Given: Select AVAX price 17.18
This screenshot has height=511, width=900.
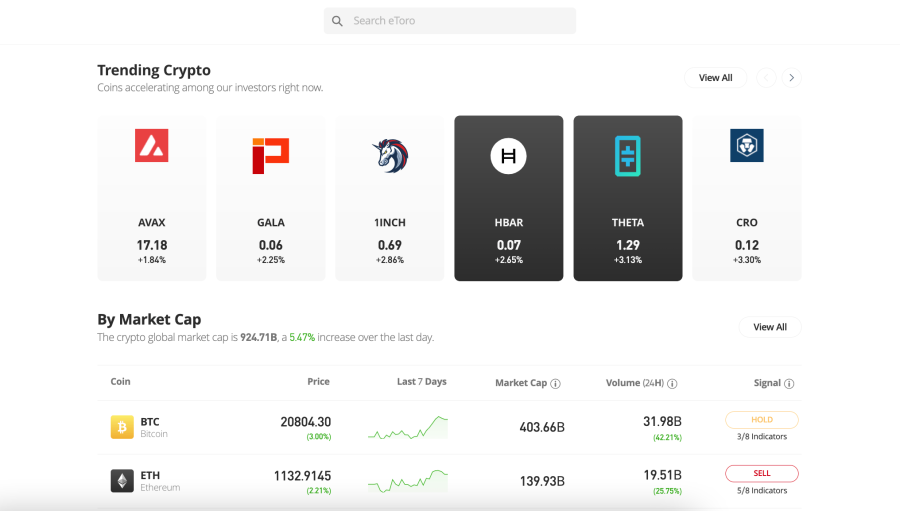Looking at the screenshot, I should [152, 245].
